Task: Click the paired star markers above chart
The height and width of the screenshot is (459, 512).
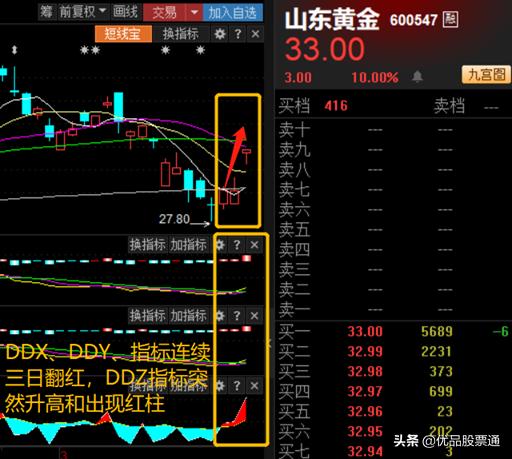Action: (x=90, y=50)
